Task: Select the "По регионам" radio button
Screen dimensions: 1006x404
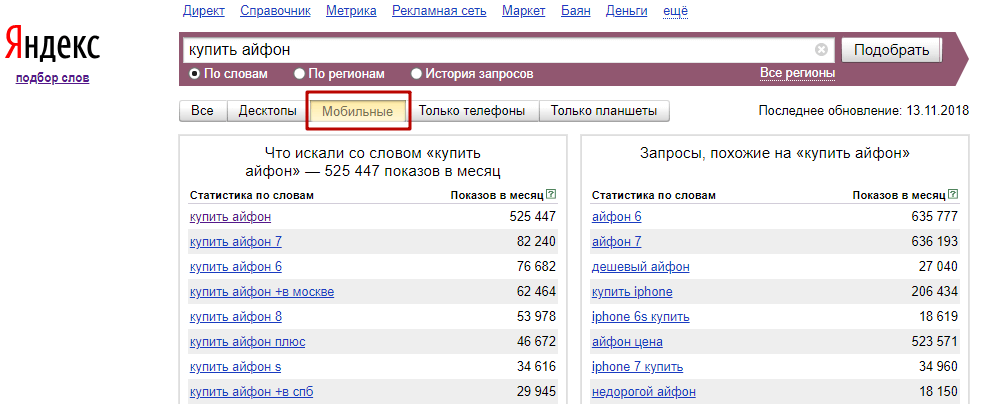Action: coord(300,74)
